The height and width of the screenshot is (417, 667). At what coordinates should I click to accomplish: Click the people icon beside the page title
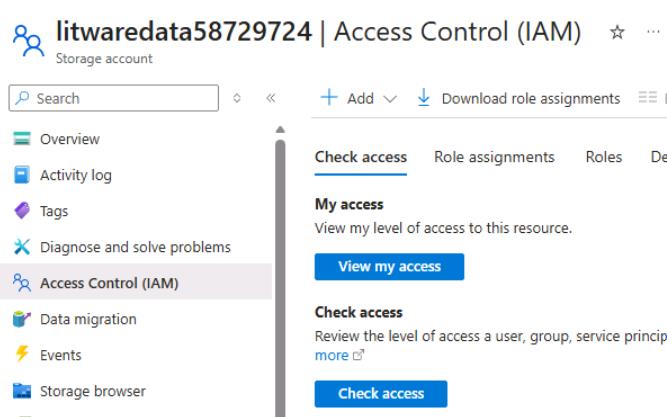28,41
